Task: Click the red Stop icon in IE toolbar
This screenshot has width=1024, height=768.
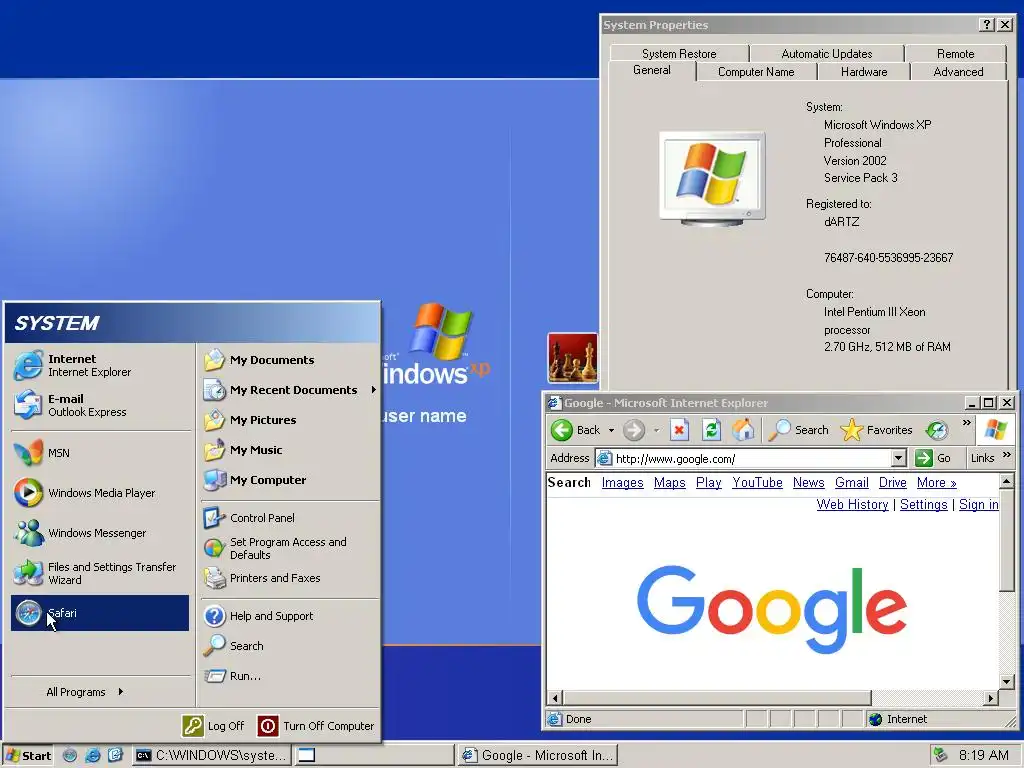Action: pos(679,430)
